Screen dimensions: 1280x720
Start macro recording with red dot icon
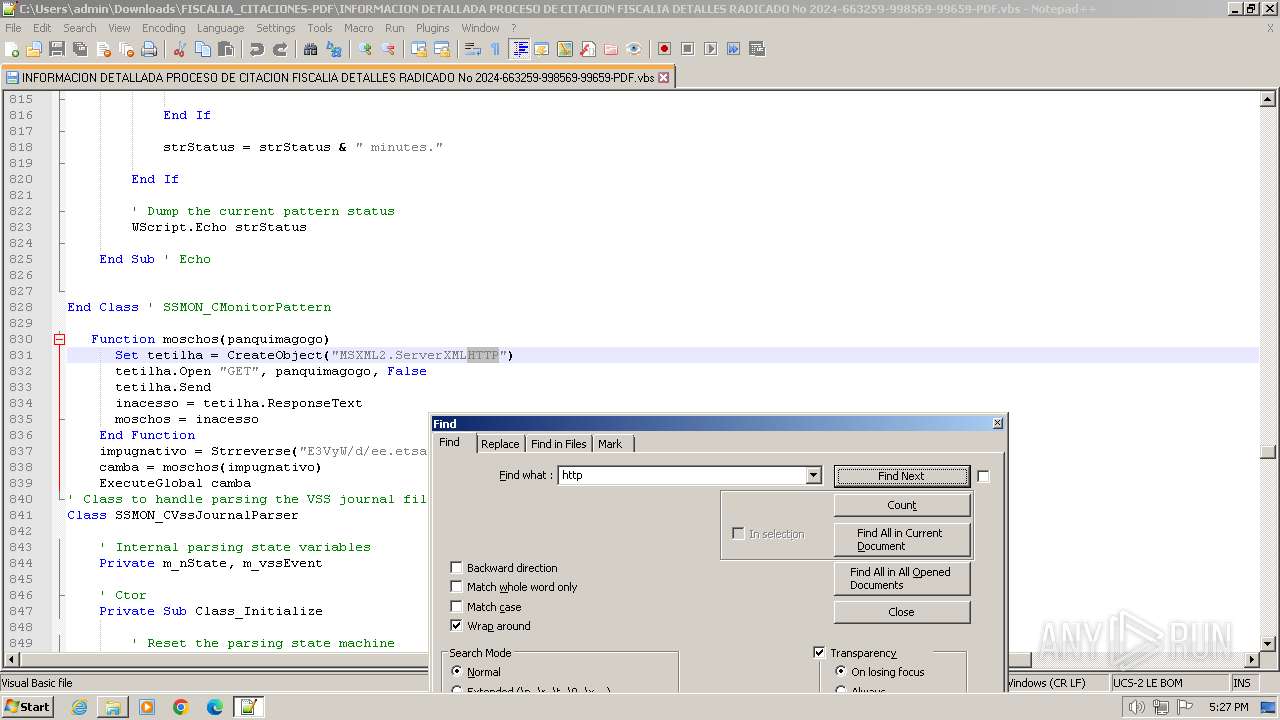(x=664, y=49)
